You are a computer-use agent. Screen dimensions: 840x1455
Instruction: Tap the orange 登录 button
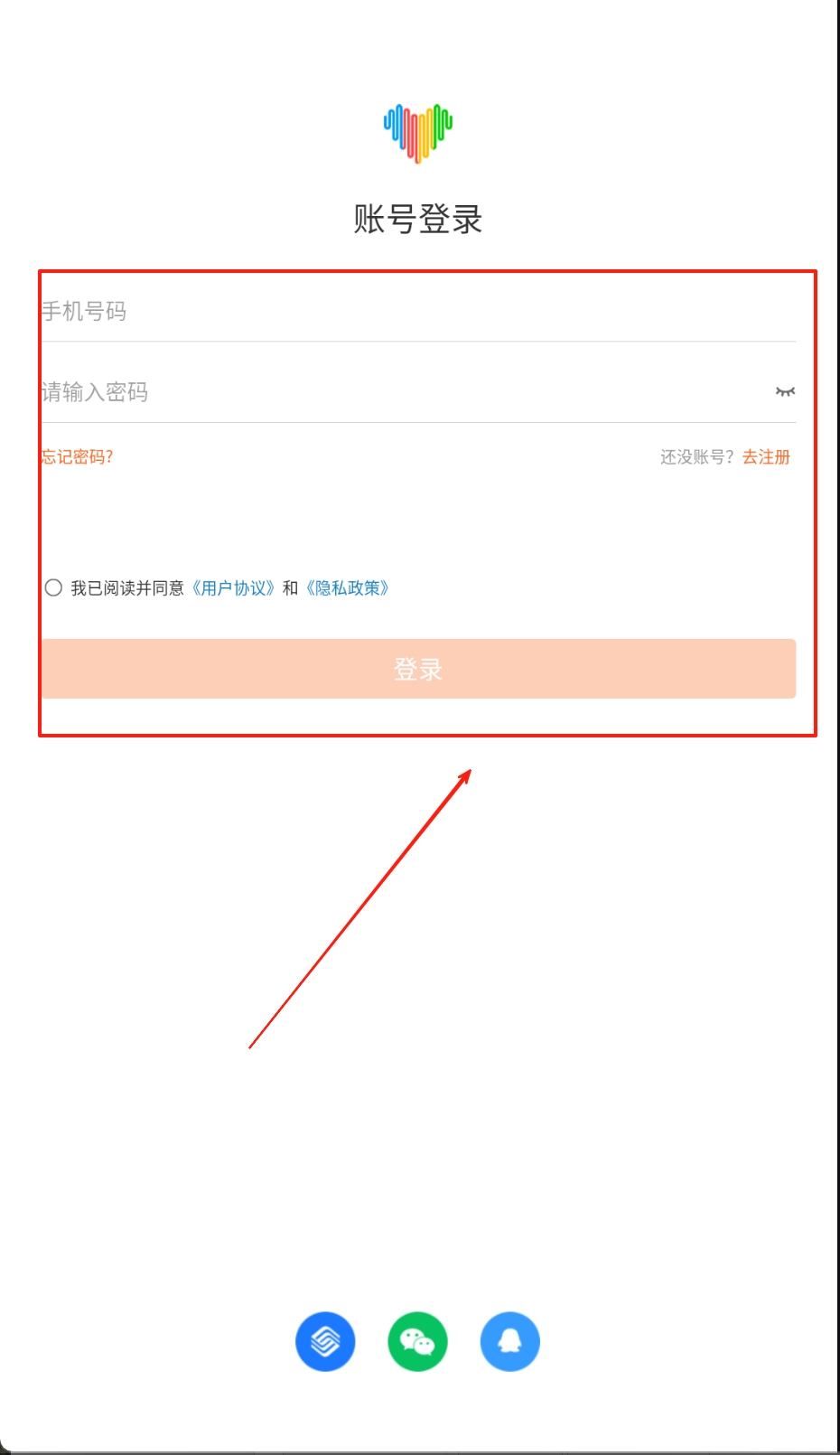click(418, 669)
